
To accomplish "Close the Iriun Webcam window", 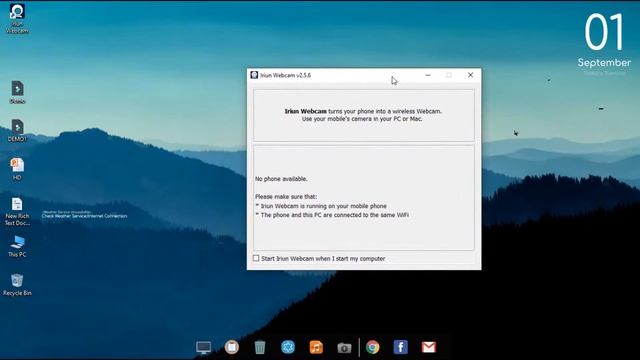I will [x=470, y=75].
